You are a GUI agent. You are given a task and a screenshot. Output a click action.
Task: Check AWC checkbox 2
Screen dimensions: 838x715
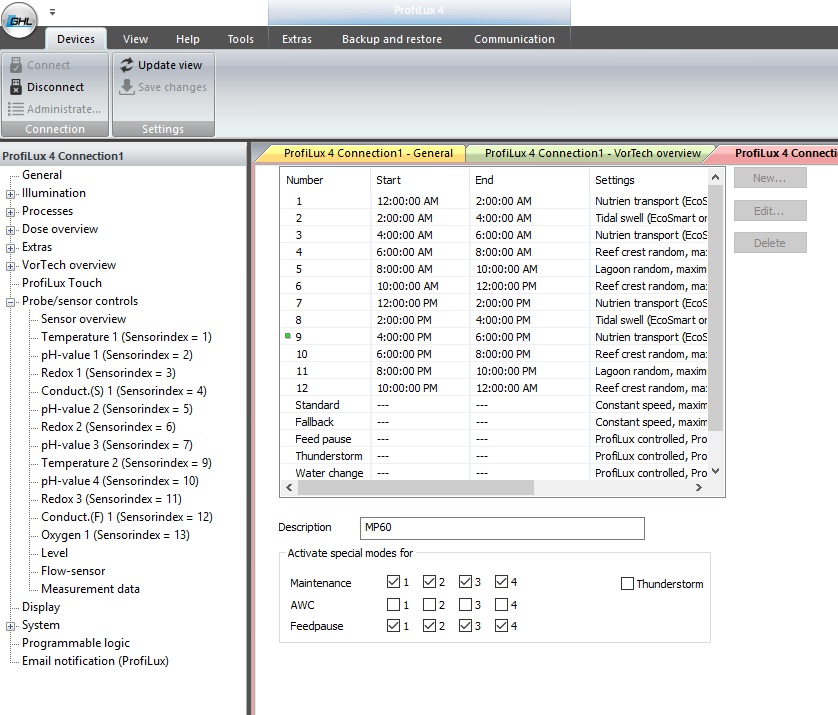pos(429,604)
